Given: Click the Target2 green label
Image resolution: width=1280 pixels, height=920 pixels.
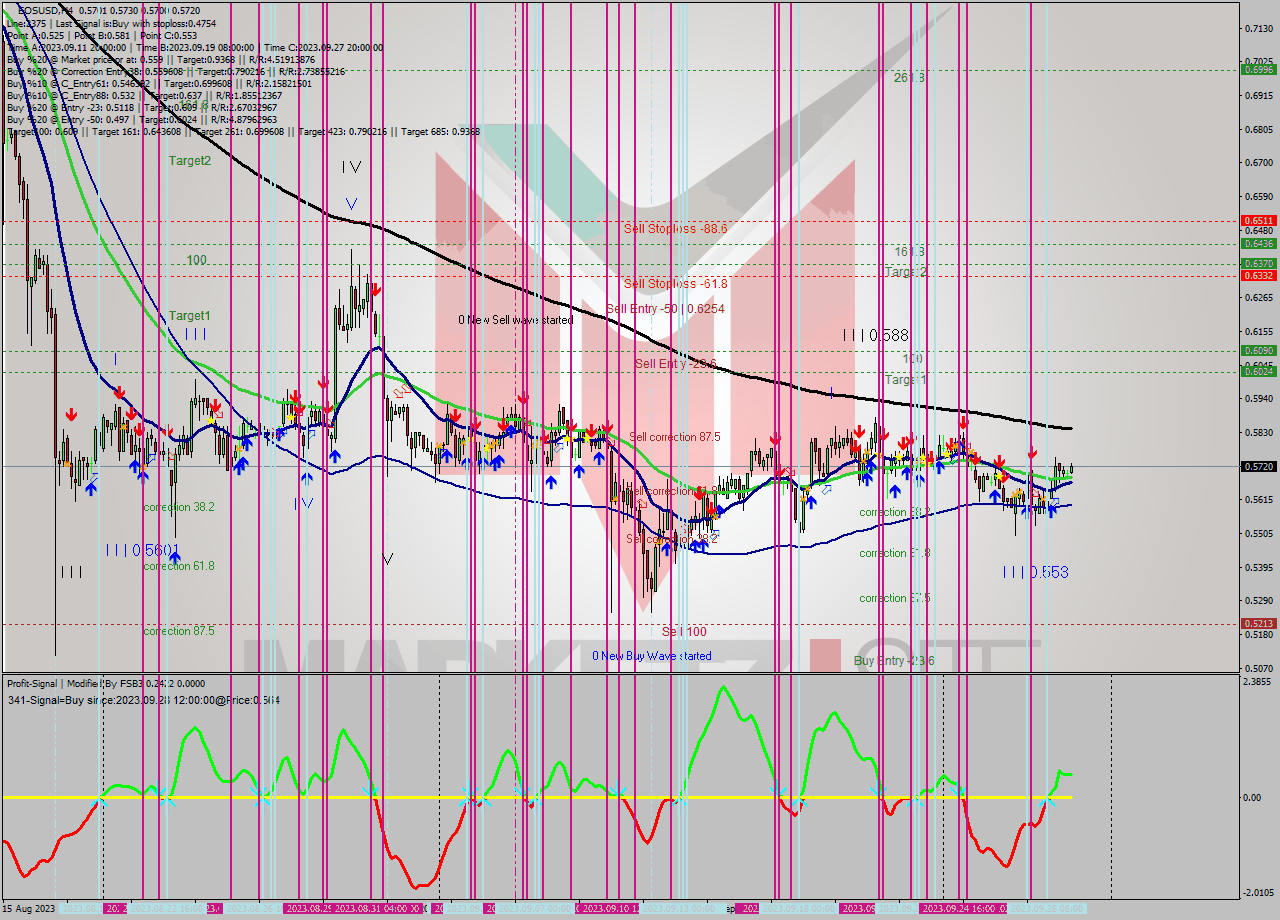Looking at the screenshot, I should click(x=188, y=160).
